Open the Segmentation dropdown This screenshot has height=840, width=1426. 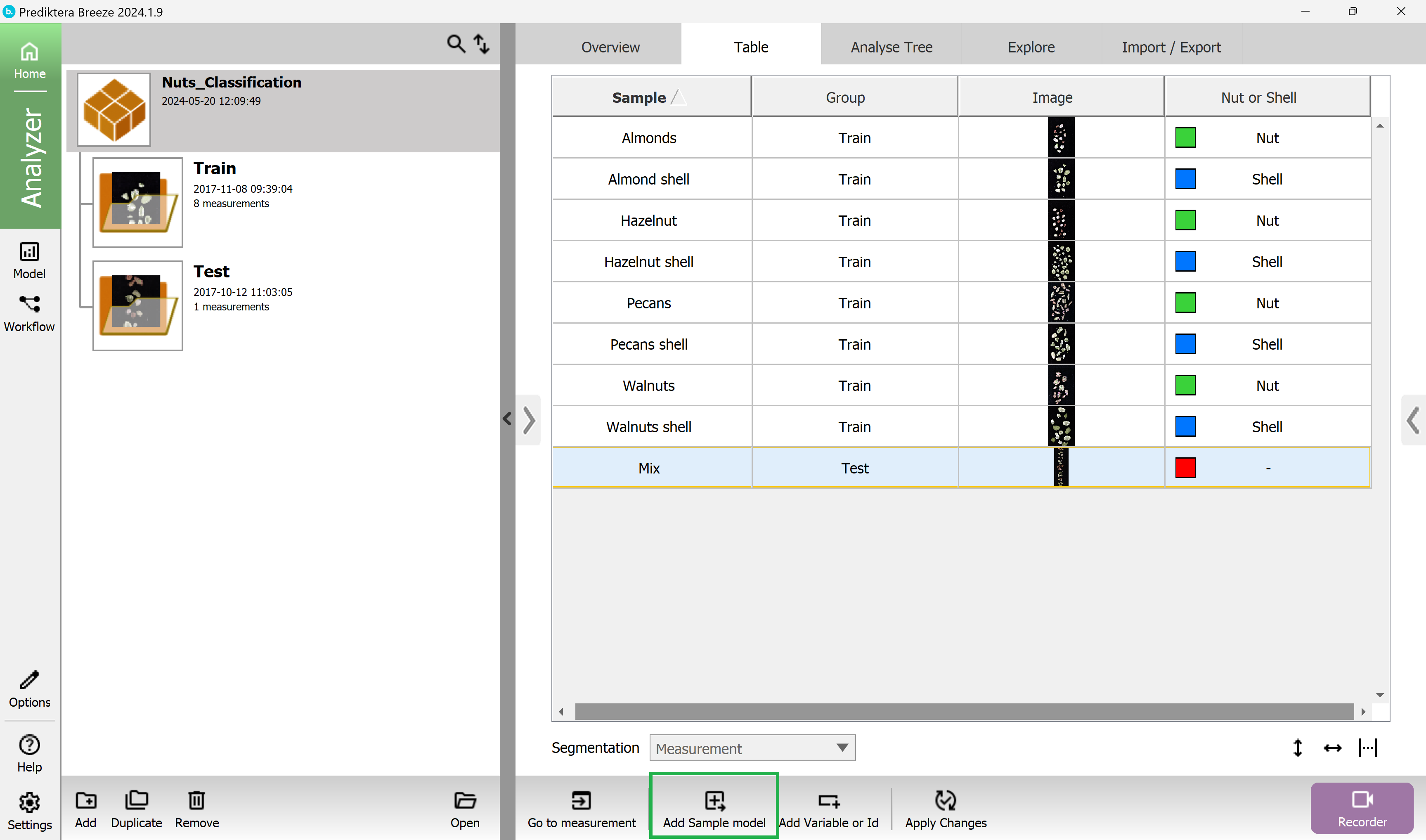pyautogui.click(x=752, y=748)
